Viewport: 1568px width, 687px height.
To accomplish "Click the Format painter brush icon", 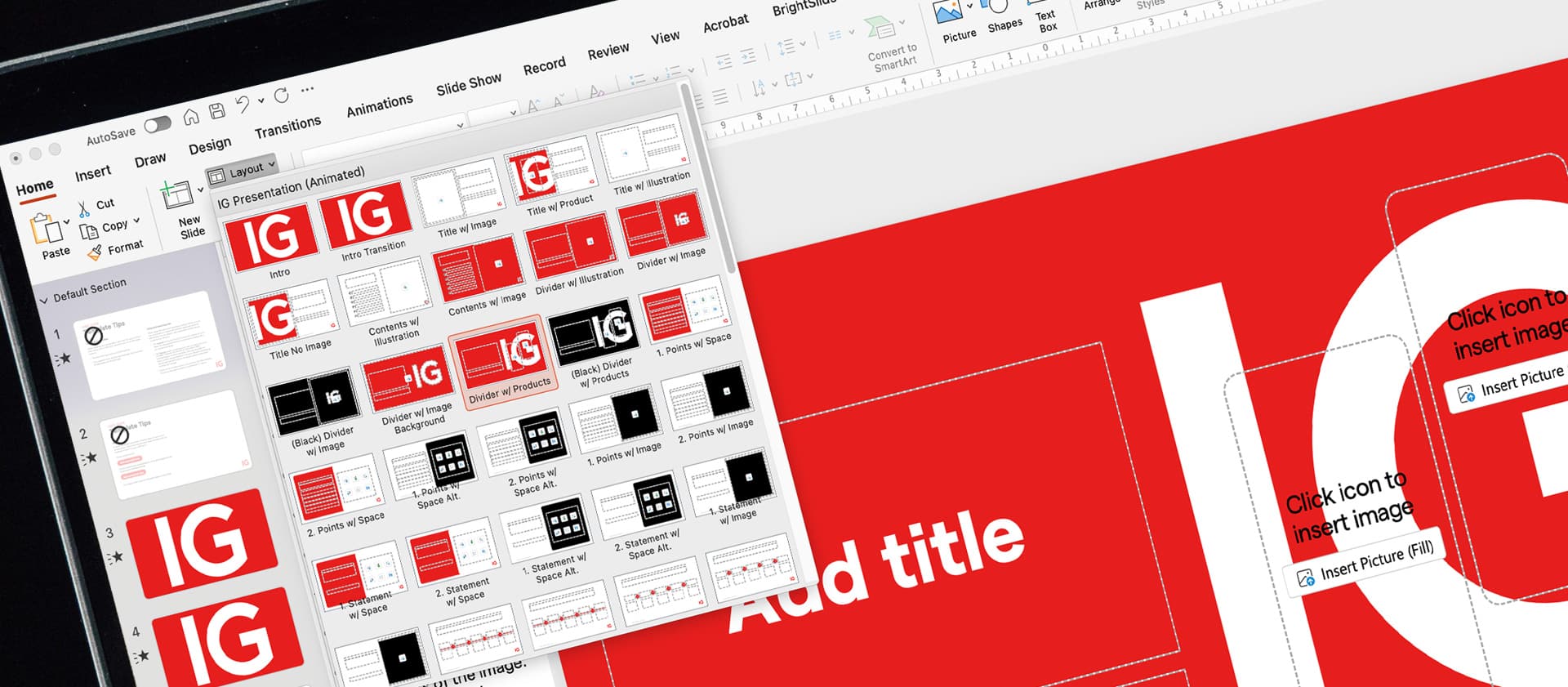I will pos(96,252).
